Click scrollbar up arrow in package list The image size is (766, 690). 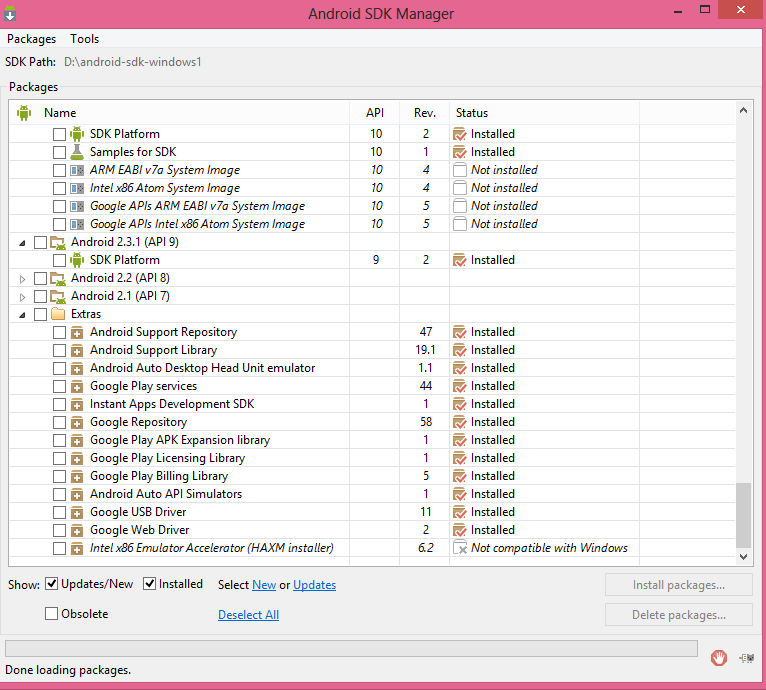pyautogui.click(x=743, y=110)
